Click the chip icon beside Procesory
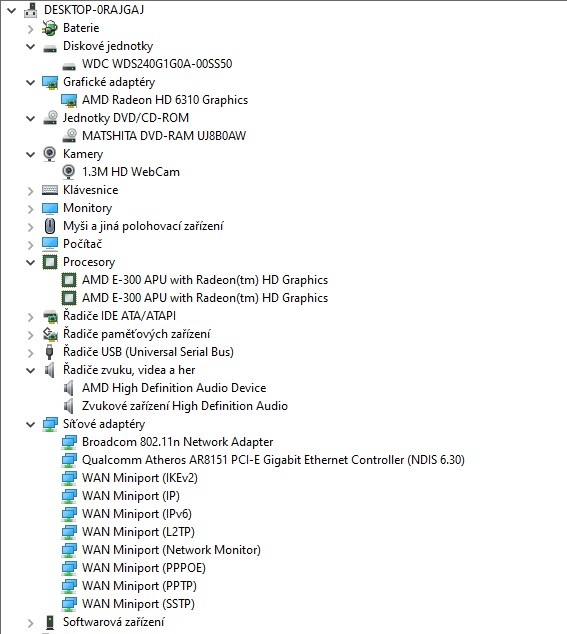The image size is (567, 634). pyautogui.click(x=50, y=262)
